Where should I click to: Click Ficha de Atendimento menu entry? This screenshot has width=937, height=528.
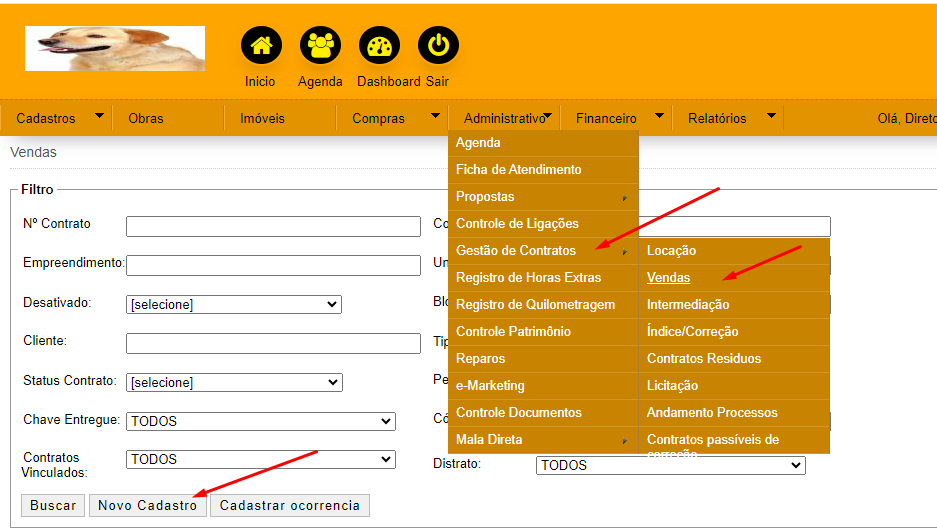point(518,169)
